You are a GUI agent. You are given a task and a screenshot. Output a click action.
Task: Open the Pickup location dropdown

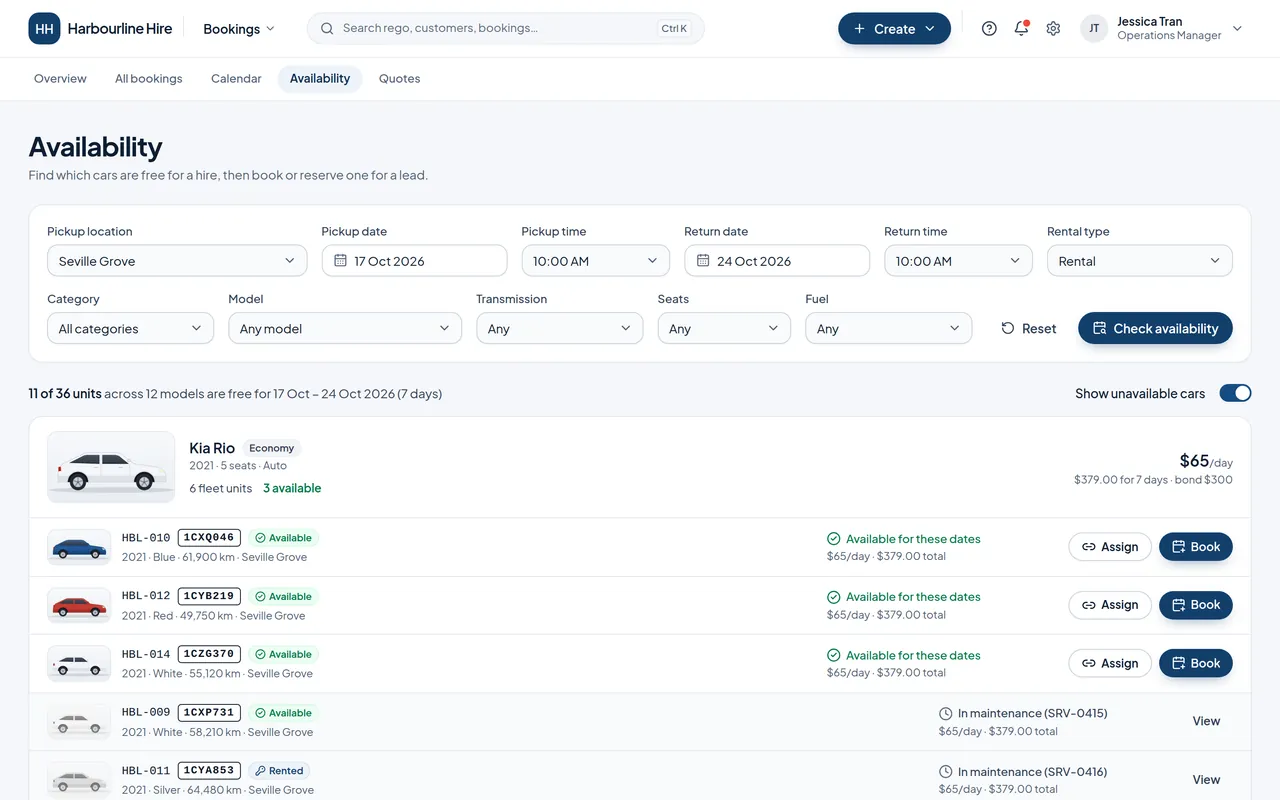pyautogui.click(x=177, y=261)
